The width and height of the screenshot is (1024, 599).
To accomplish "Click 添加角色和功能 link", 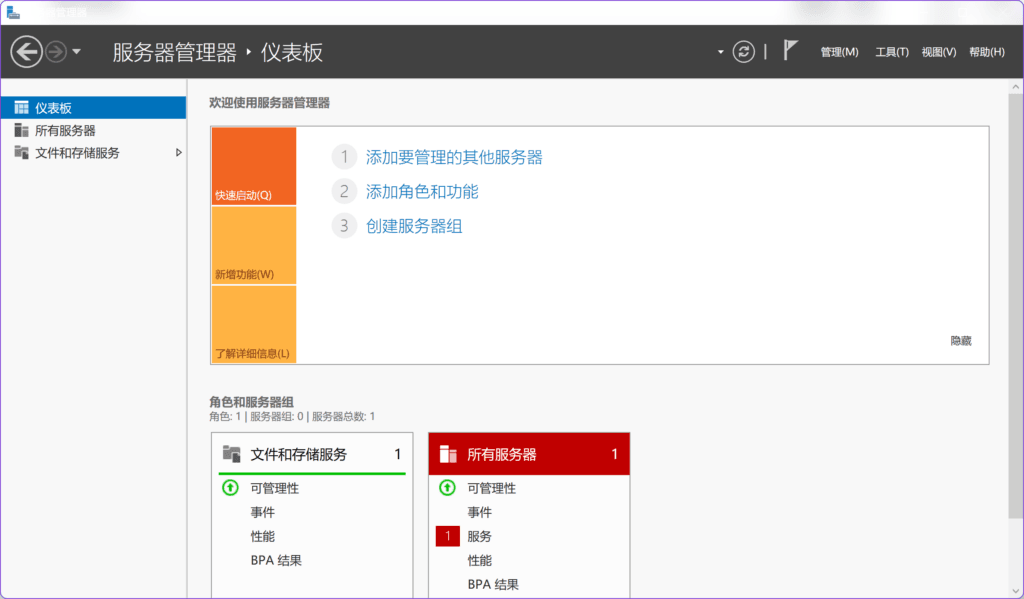I will click(422, 192).
